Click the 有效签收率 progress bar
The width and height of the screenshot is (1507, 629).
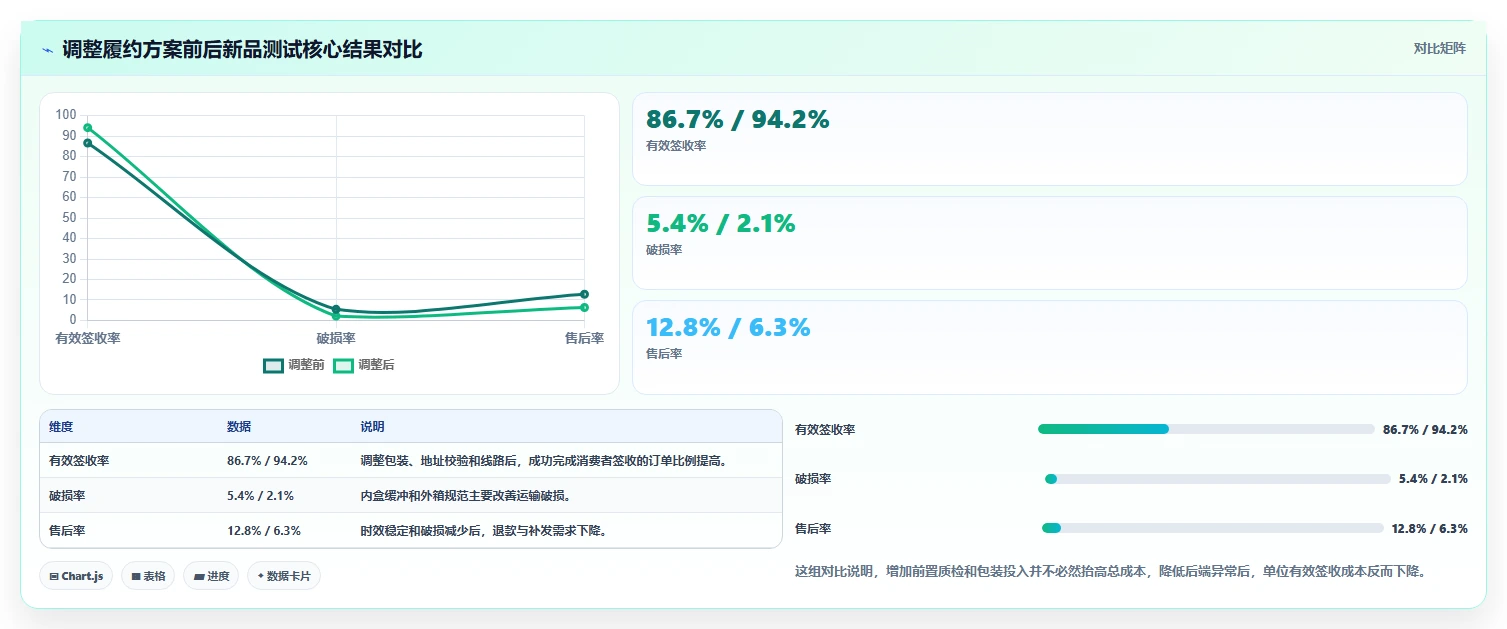pyautogui.click(x=1206, y=429)
